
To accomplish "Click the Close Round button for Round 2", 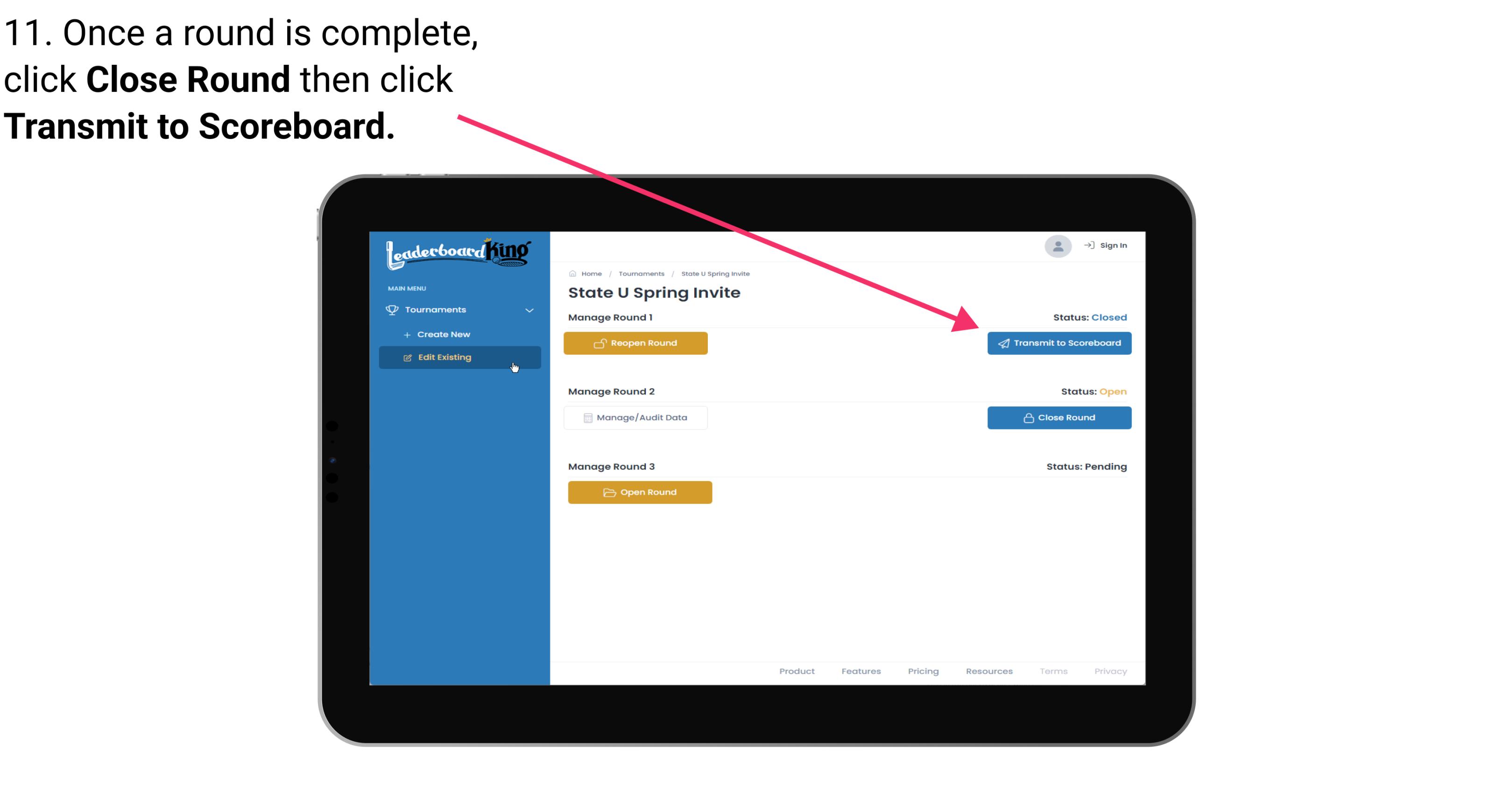I will tap(1058, 417).
